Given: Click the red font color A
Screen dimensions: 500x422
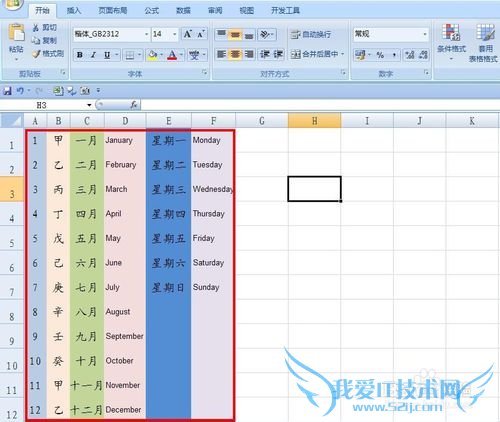Looking at the screenshot, I should [x=172, y=55].
